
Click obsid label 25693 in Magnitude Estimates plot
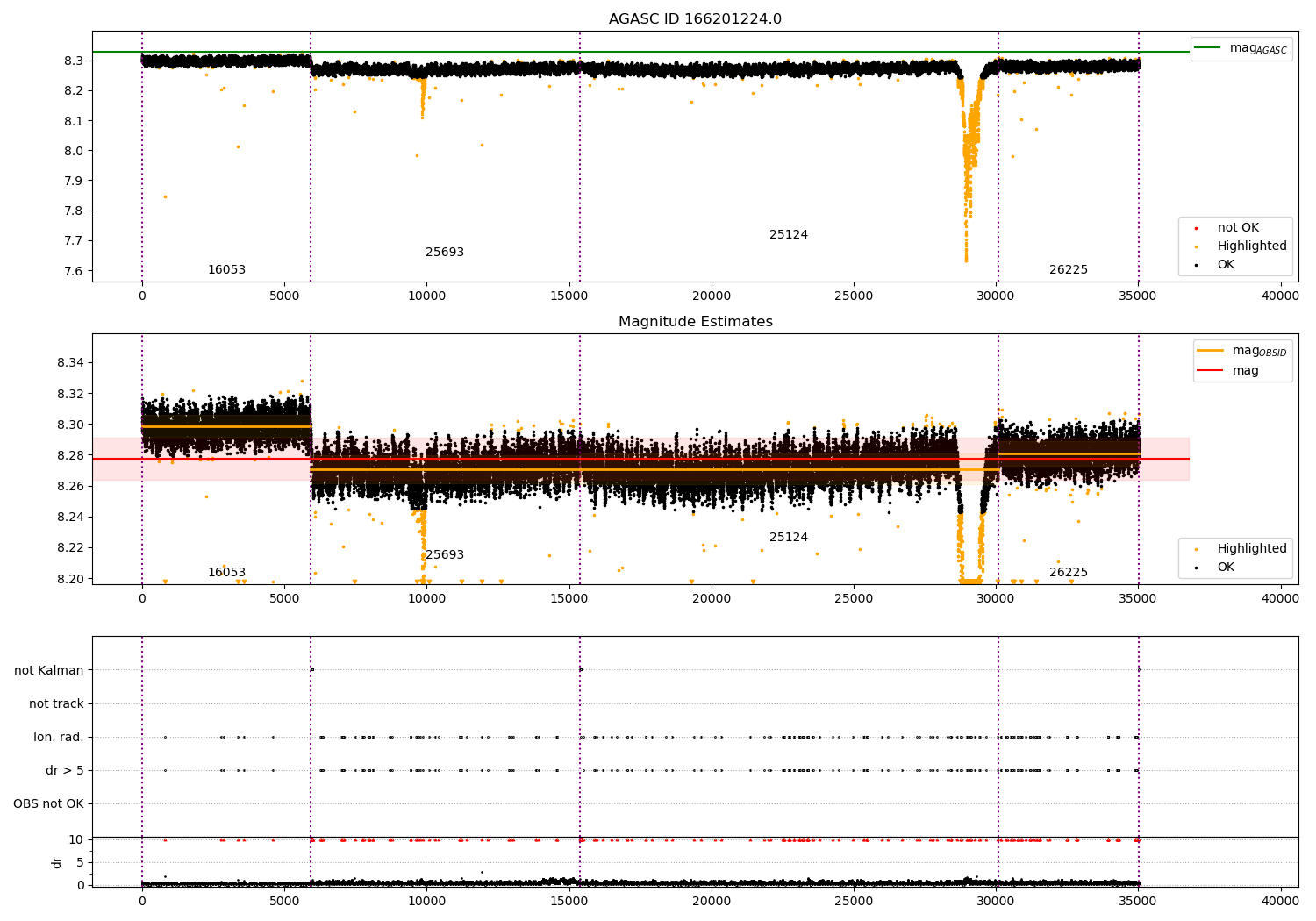445,555
